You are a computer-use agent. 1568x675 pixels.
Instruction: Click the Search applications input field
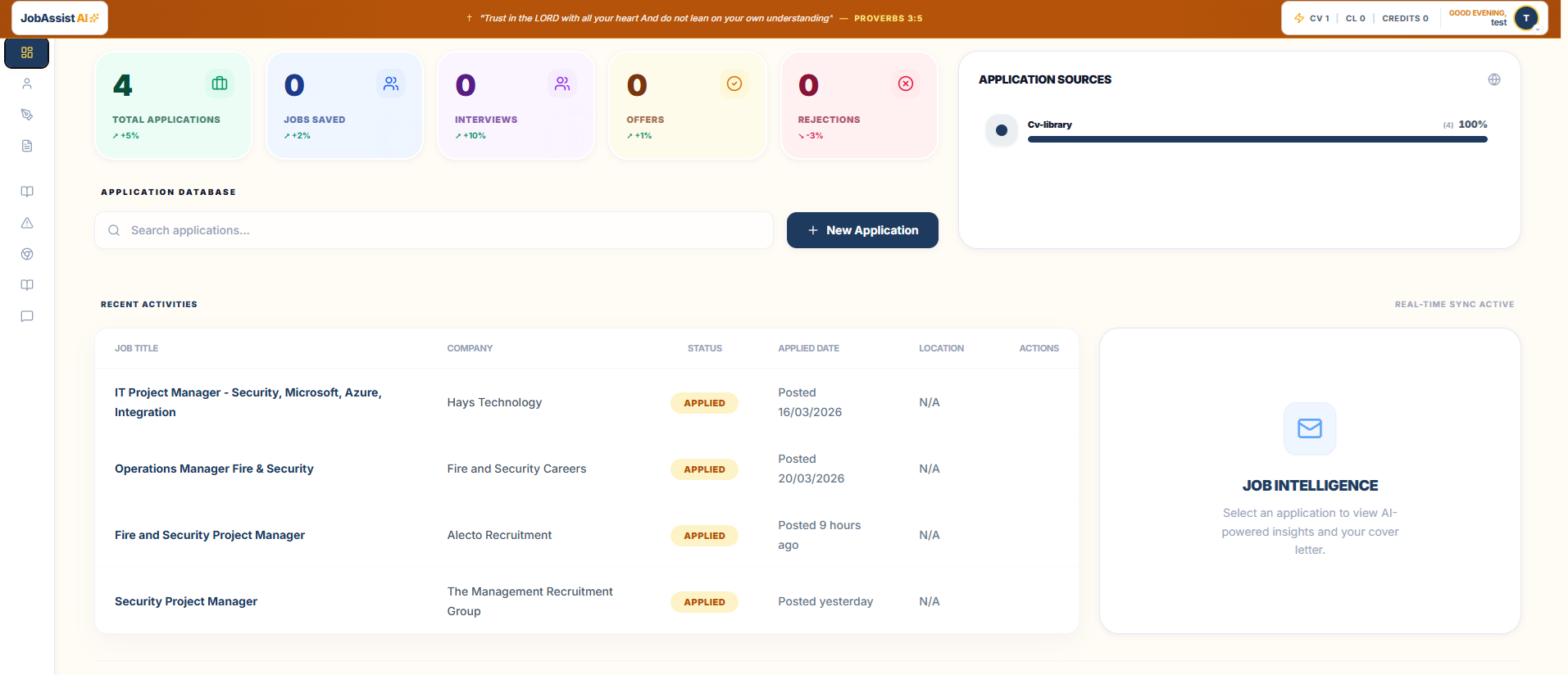click(x=434, y=230)
